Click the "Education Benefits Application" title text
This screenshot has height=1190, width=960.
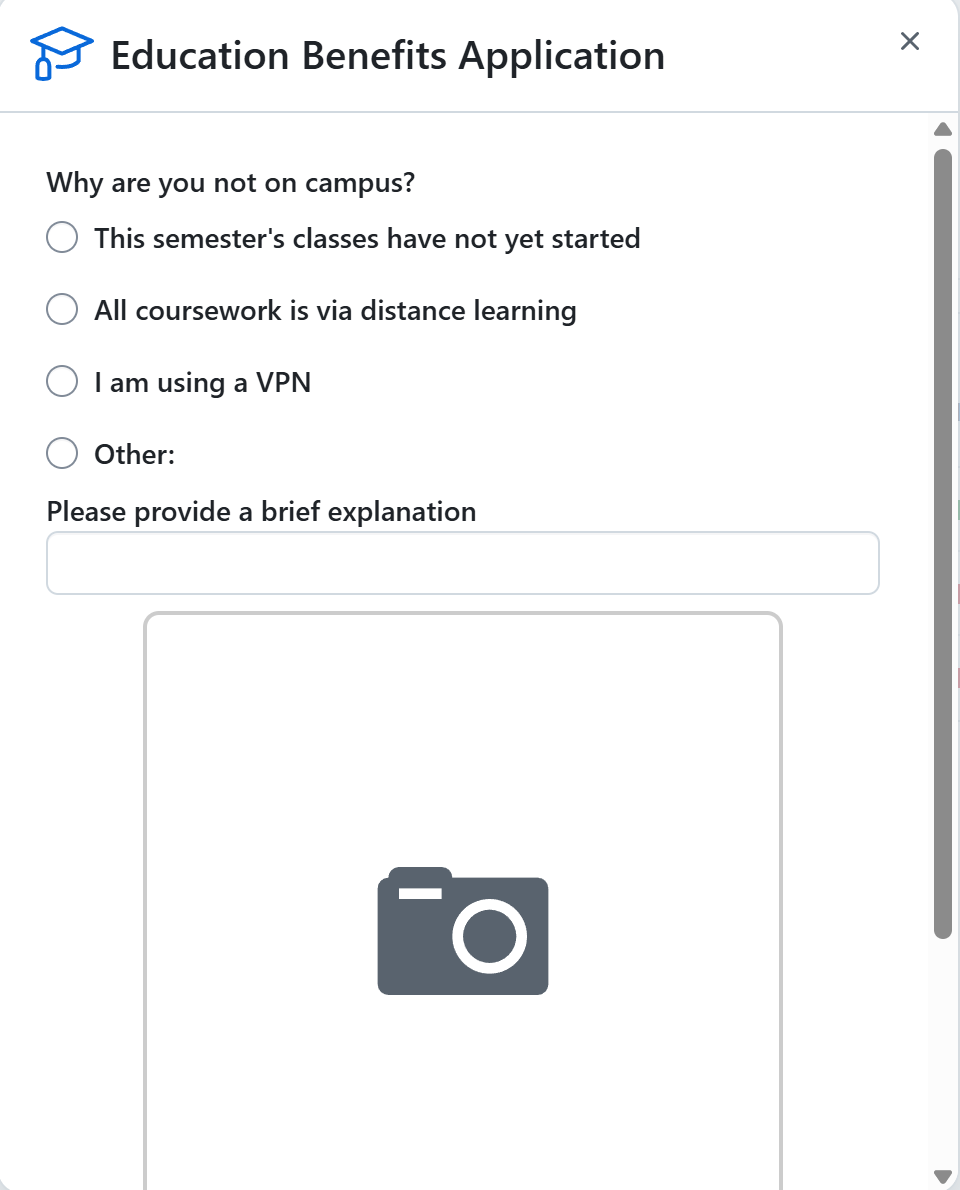coord(388,55)
